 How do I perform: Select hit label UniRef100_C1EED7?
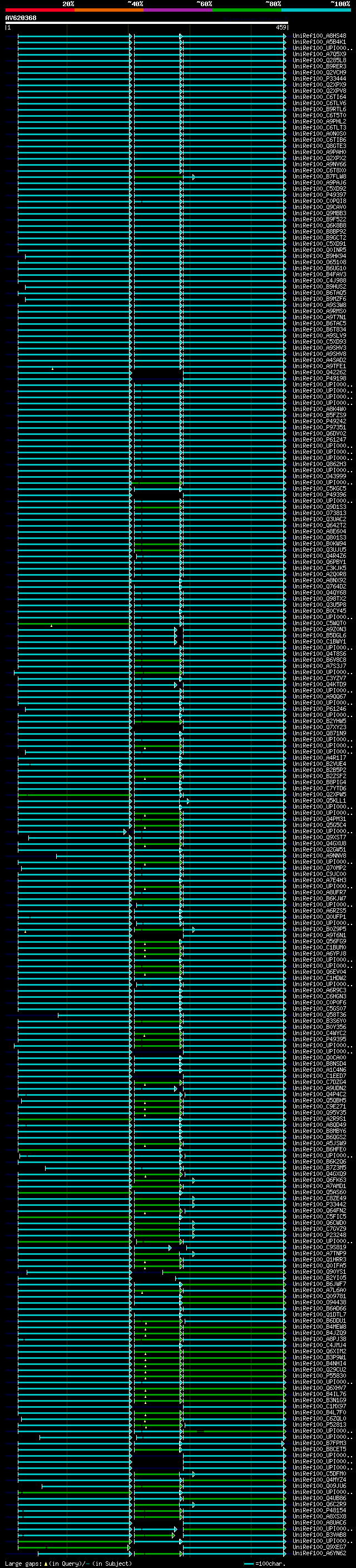319,1076
